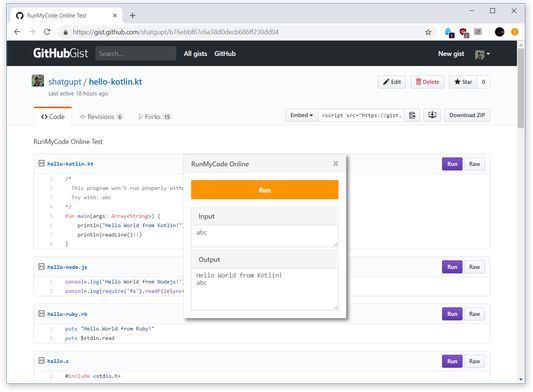Run the hello.c file
The image size is (533, 392).
[452, 361]
